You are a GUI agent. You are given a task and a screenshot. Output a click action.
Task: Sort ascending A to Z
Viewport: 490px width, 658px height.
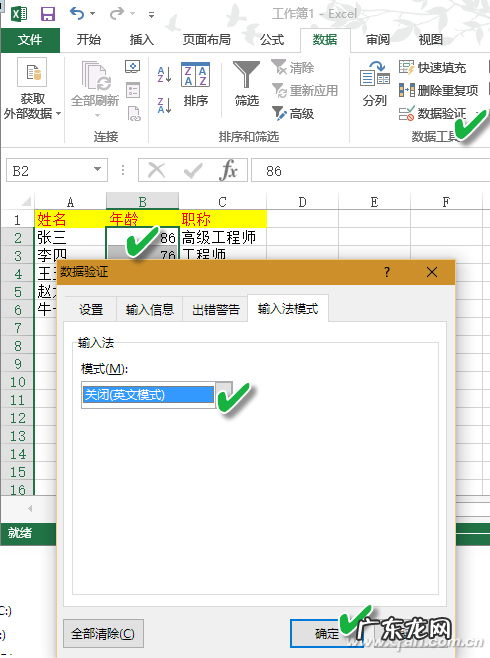[x=164, y=75]
